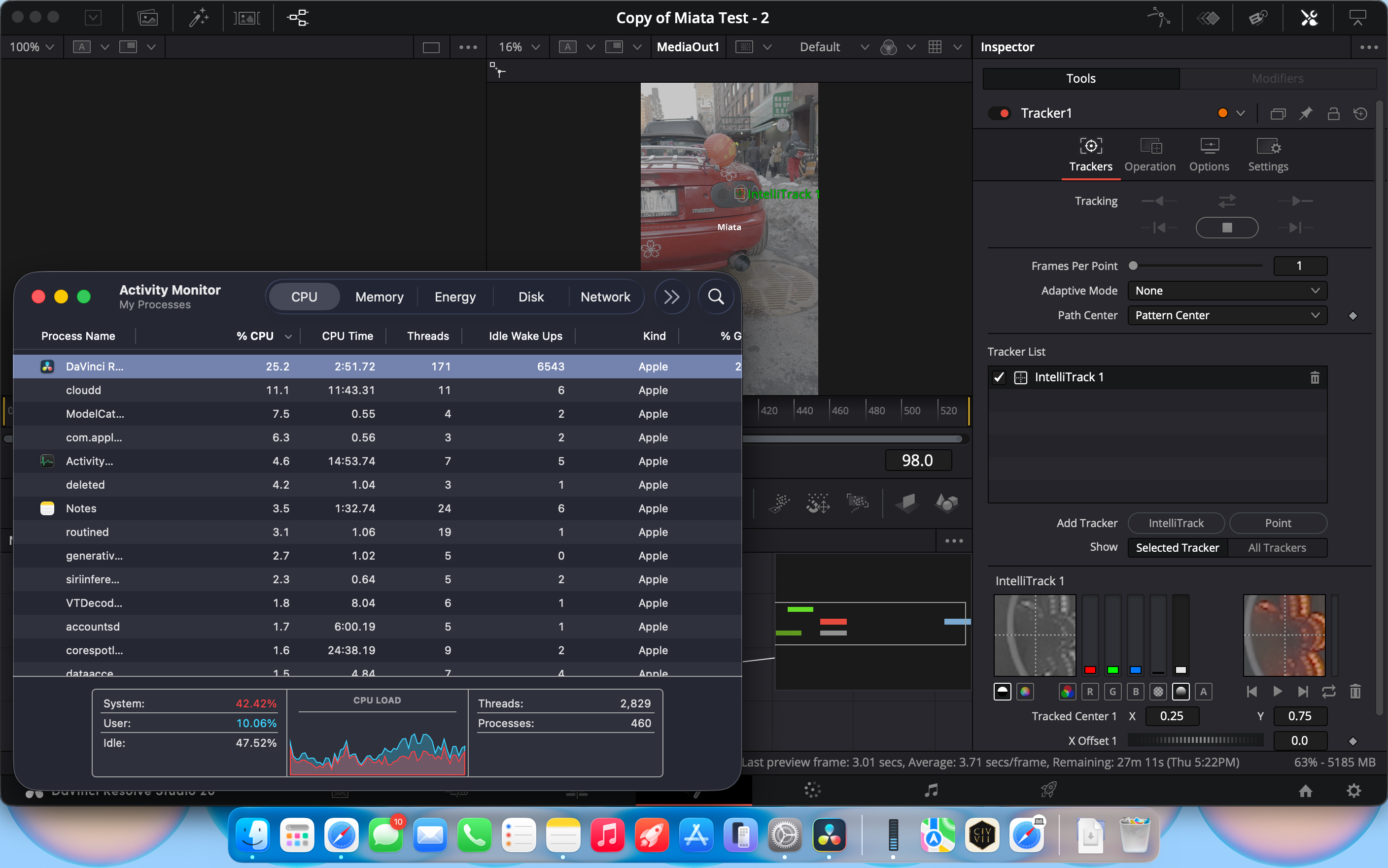1388x868 pixels.
Task: Adjust the Frames Per Point slider
Action: point(1133,265)
